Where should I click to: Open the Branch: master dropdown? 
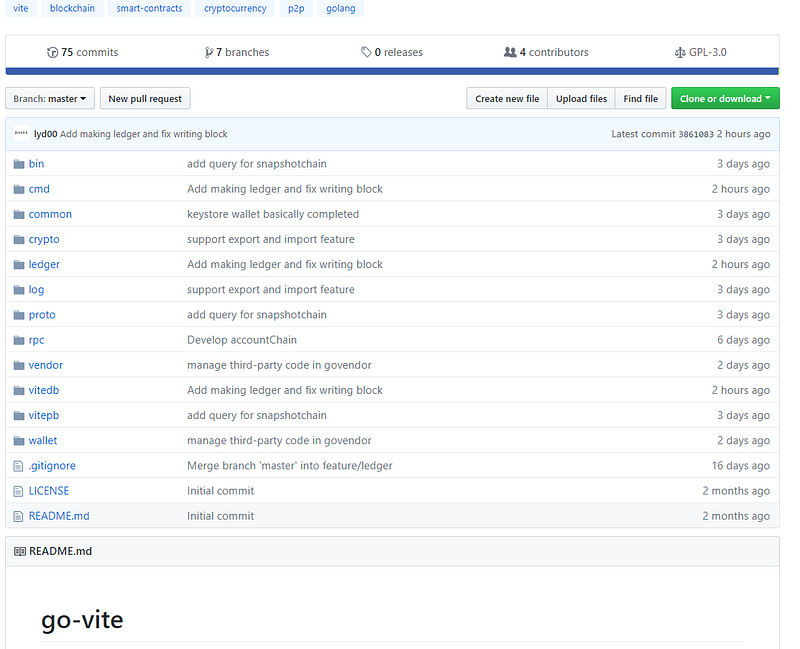click(x=49, y=98)
